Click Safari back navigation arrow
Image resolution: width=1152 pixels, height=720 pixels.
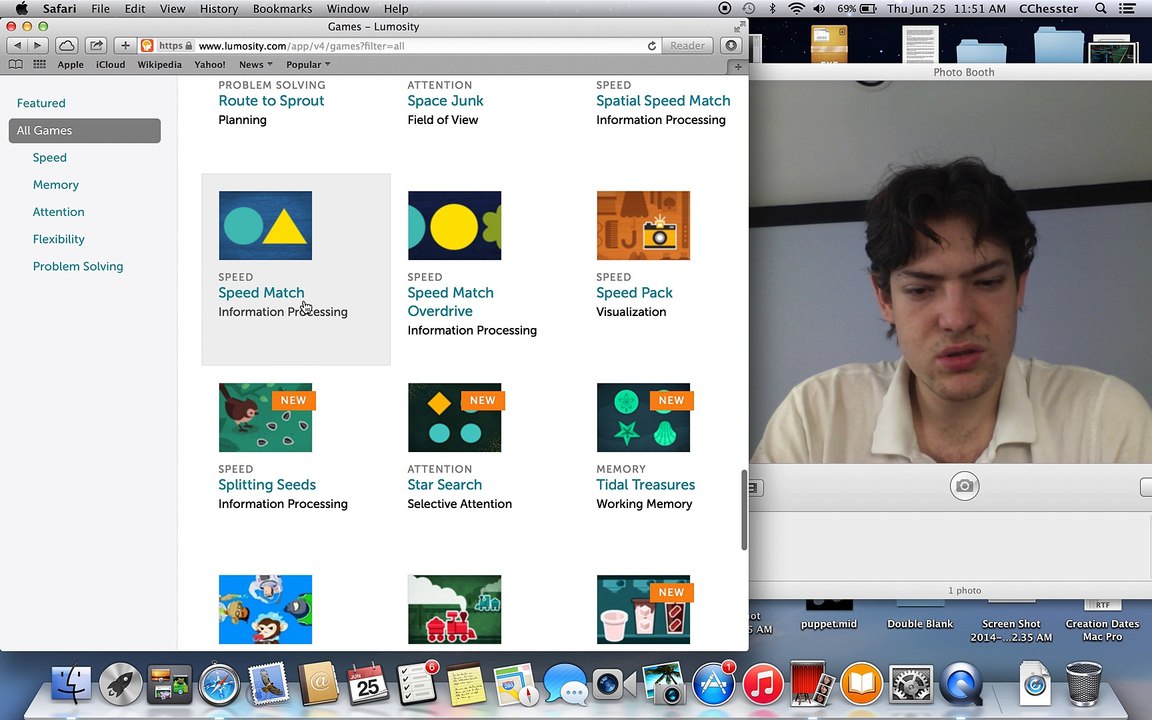tap(18, 46)
